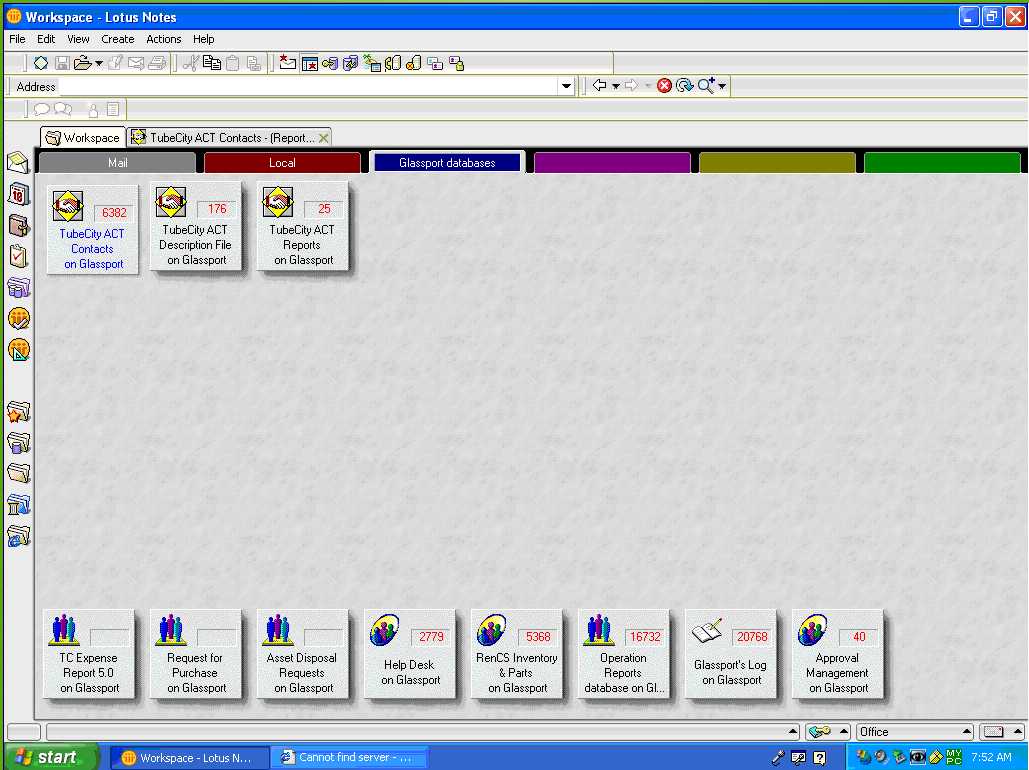This screenshot has width=1029, height=770.
Task: Open the View menu
Action: point(78,39)
